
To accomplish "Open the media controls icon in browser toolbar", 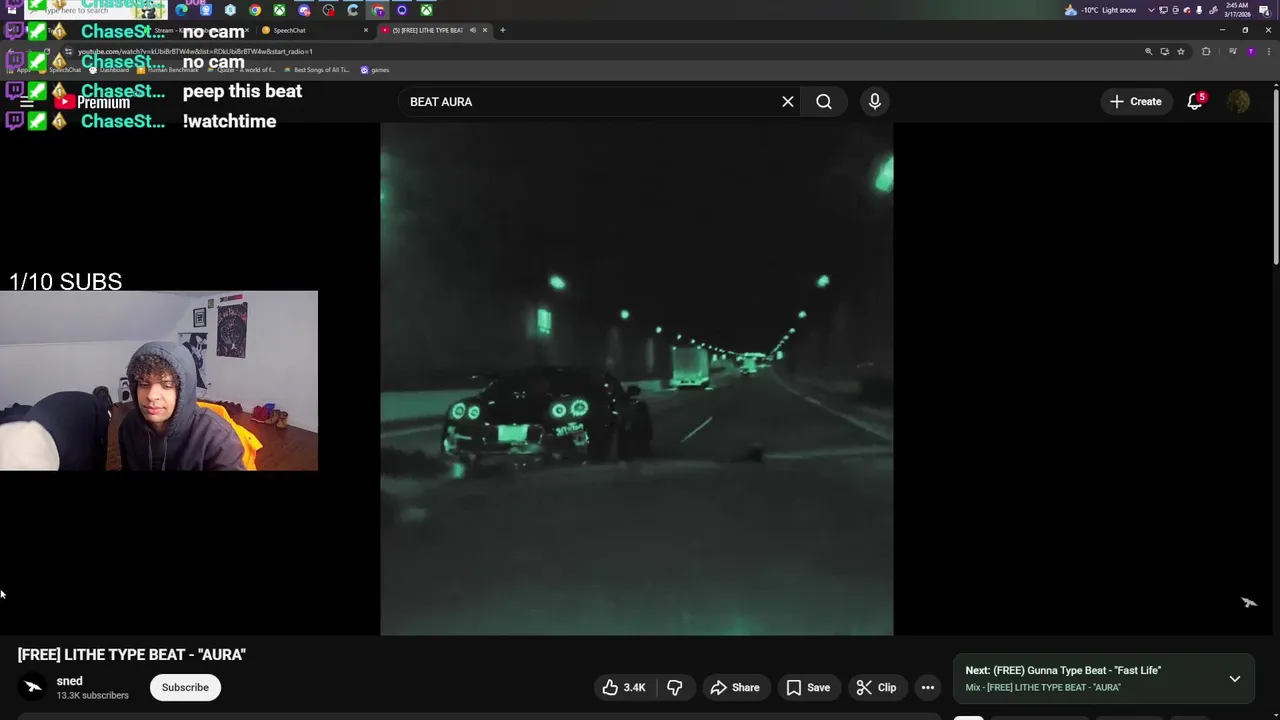I will coord(1233,51).
